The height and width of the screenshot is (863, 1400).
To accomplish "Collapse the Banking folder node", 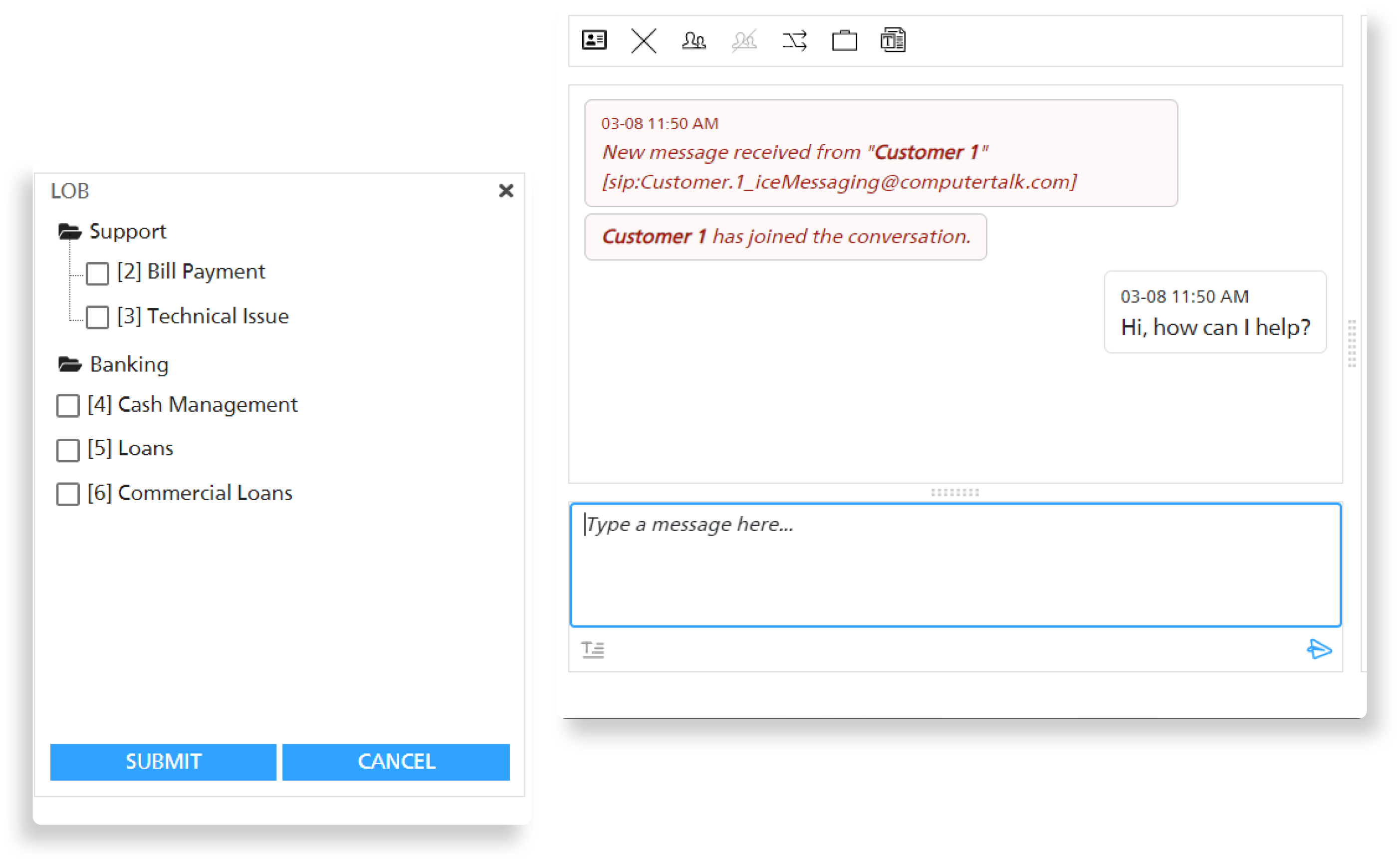I will coord(70,364).
